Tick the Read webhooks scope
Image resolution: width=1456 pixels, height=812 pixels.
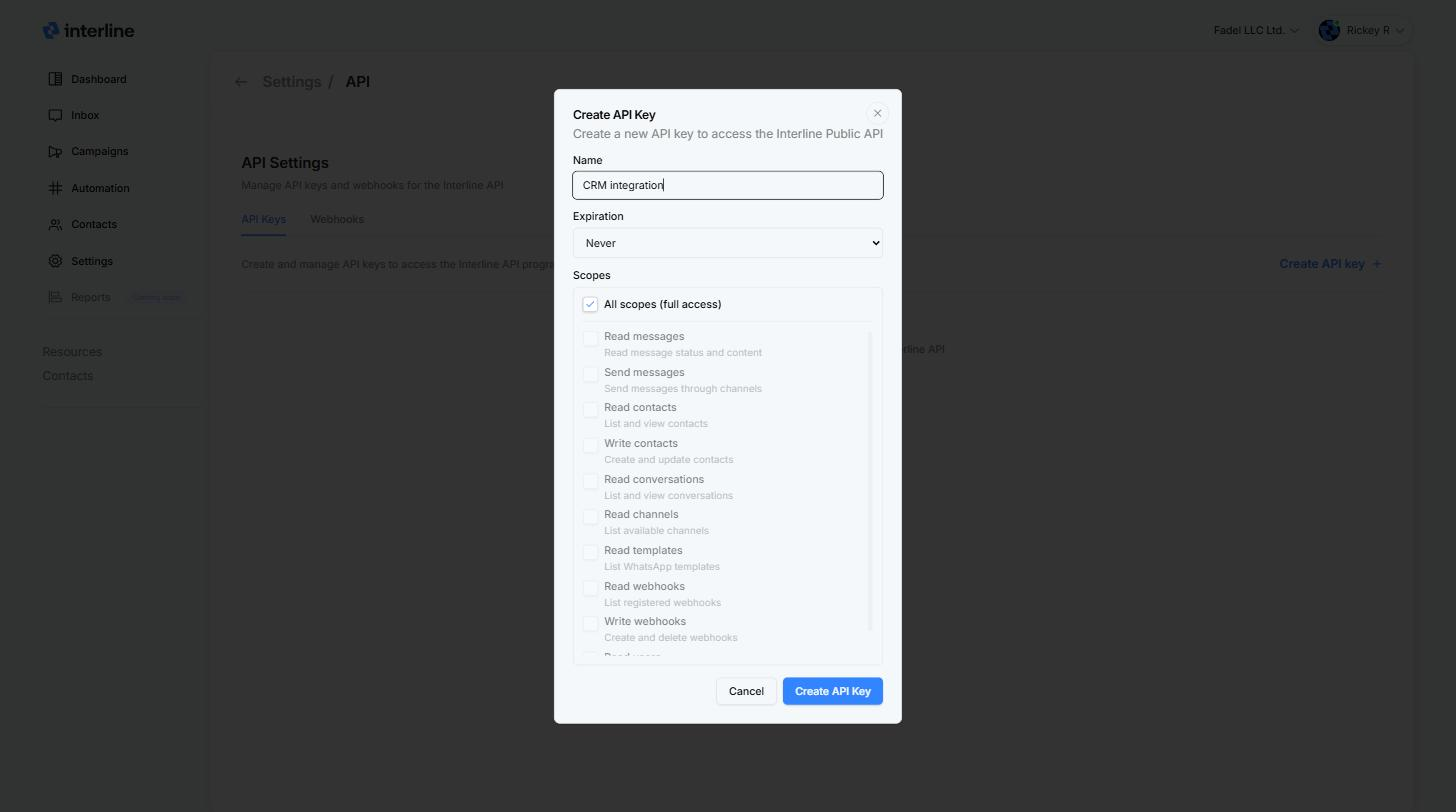click(590, 588)
